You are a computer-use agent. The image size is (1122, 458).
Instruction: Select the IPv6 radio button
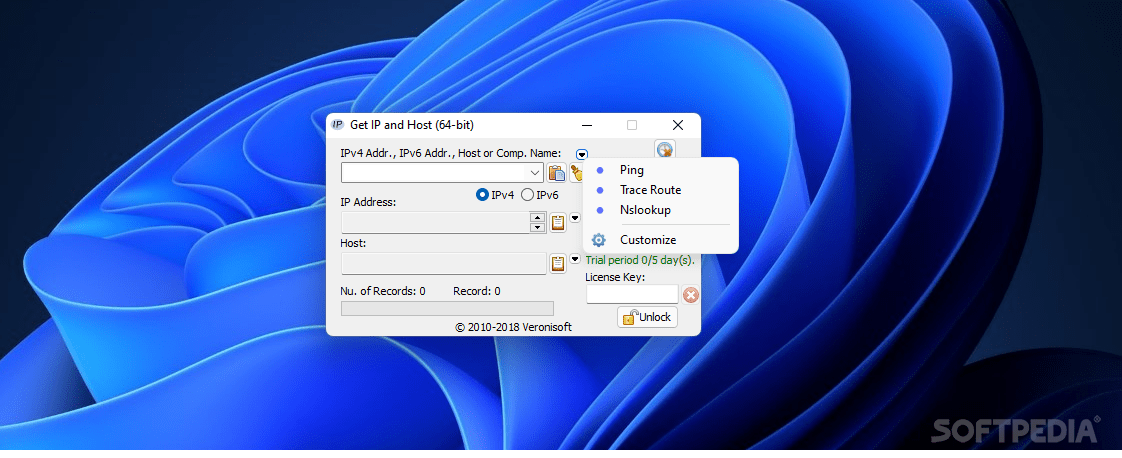pos(527,195)
